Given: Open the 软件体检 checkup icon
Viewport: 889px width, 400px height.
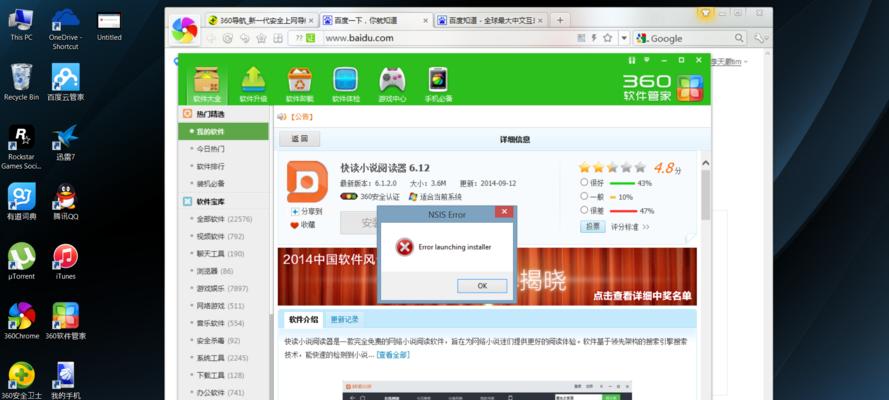Looking at the screenshot, I should [346, 85].
